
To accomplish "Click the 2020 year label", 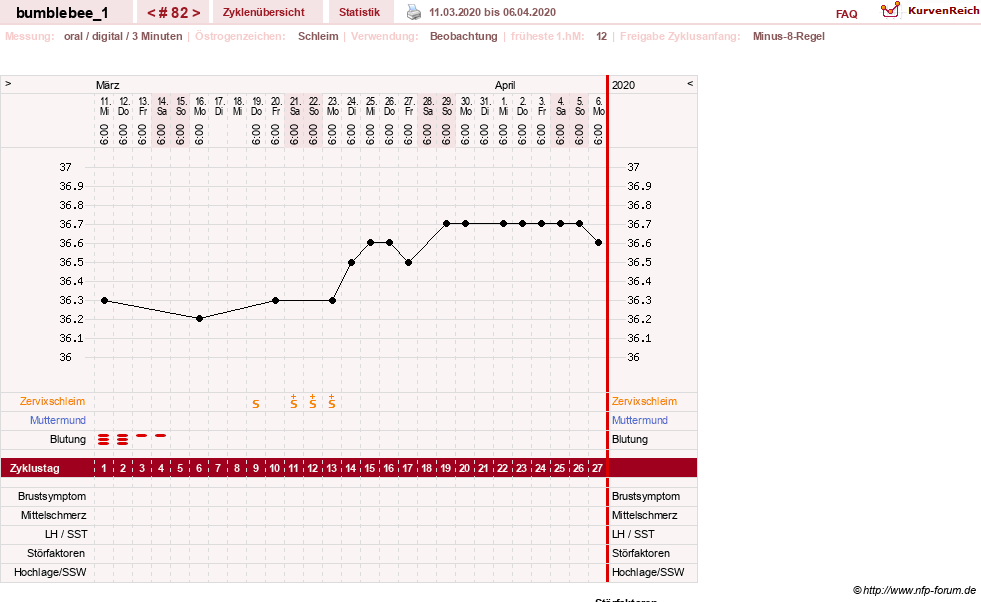I will (623, 85).
